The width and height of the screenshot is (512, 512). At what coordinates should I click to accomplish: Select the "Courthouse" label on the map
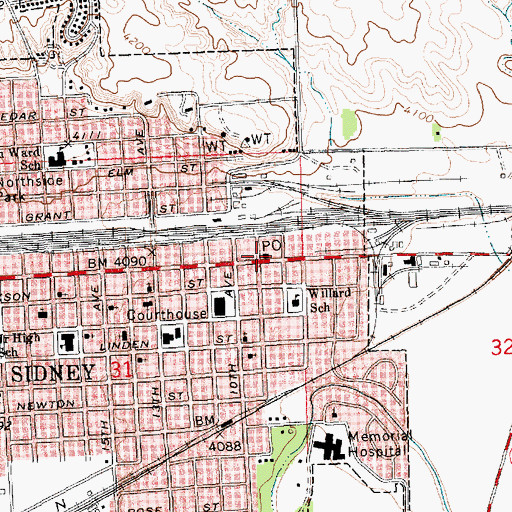pyautogui.click(x=167, y=314)
